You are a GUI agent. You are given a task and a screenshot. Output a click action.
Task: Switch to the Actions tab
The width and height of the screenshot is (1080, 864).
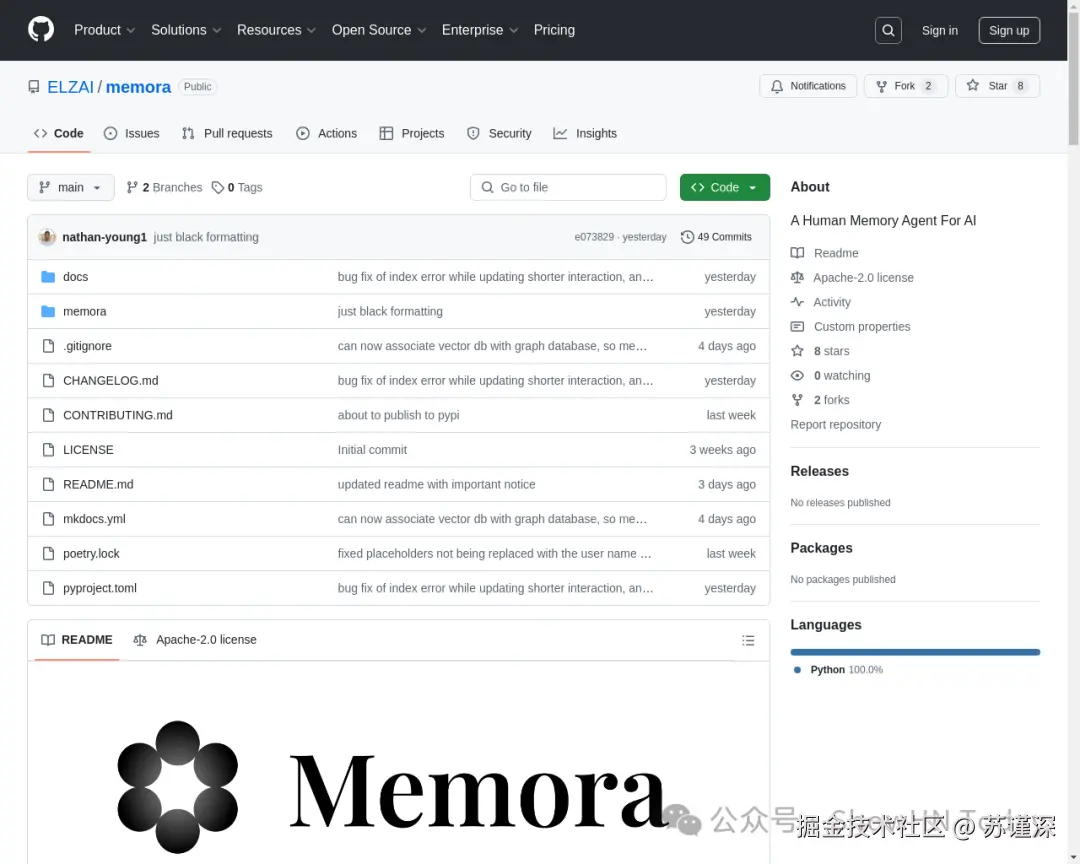click(326, 134)
